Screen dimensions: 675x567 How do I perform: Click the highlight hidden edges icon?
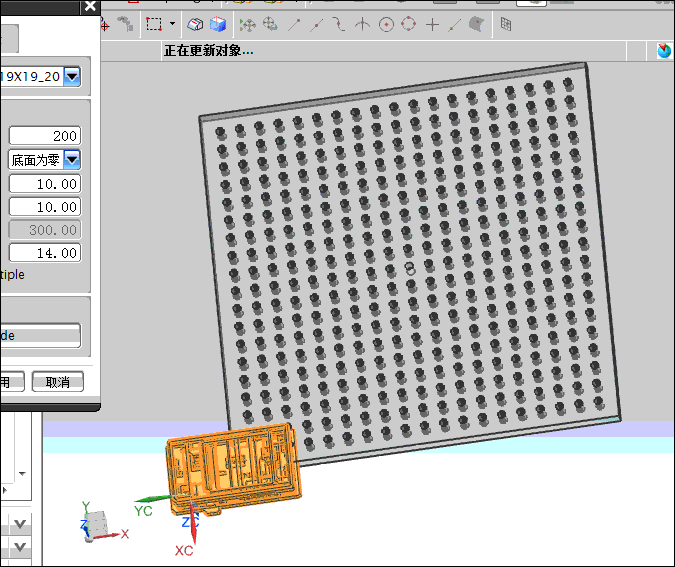pos(195,24)
